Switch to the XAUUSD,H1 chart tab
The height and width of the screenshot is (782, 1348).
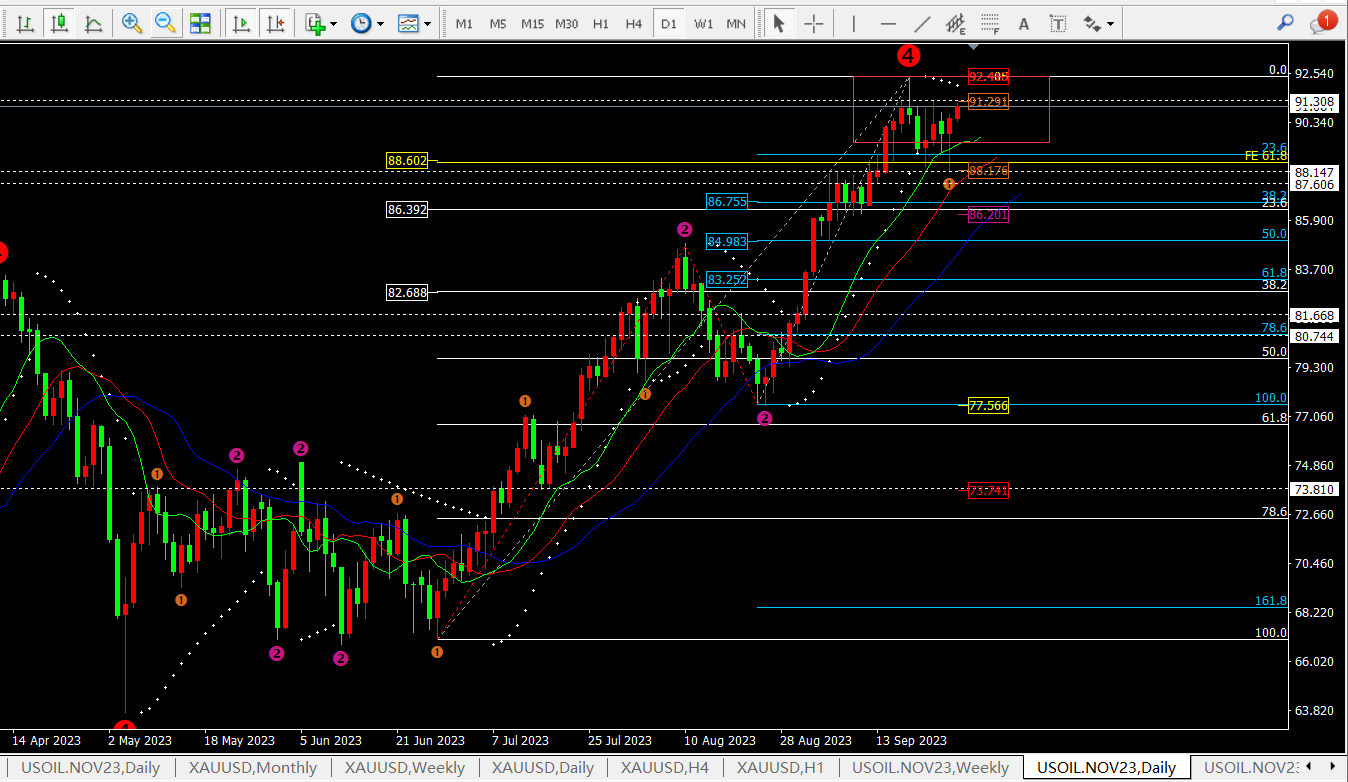(781, 768)
